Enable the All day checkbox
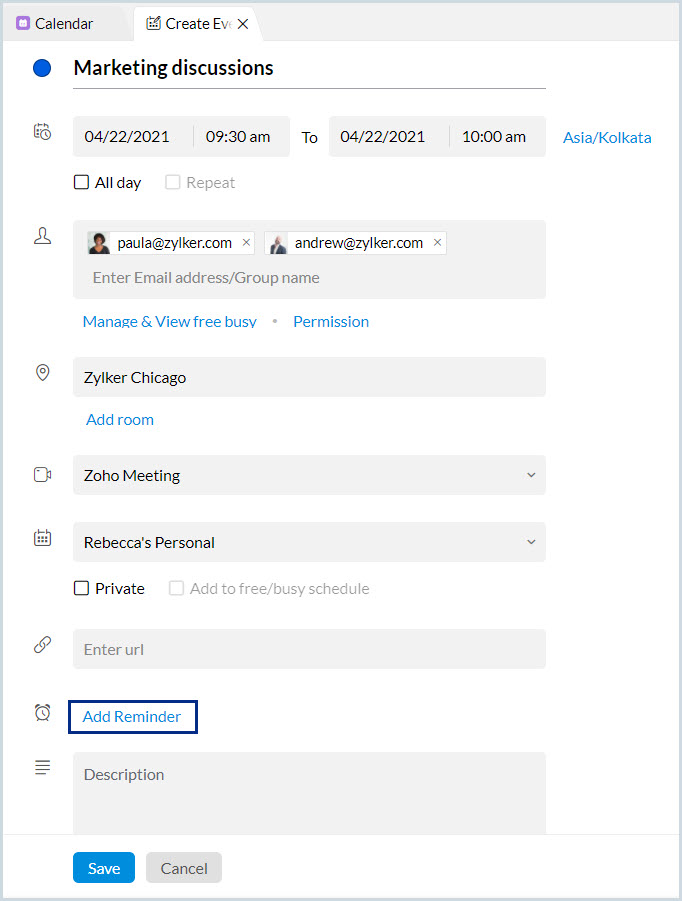682x901 pixels. pos(82,183)
